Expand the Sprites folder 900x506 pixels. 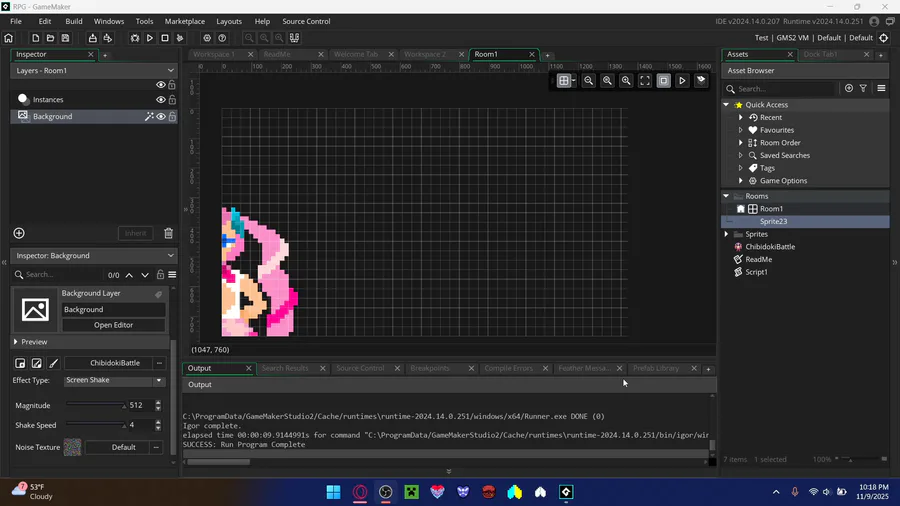coord(726,234)
